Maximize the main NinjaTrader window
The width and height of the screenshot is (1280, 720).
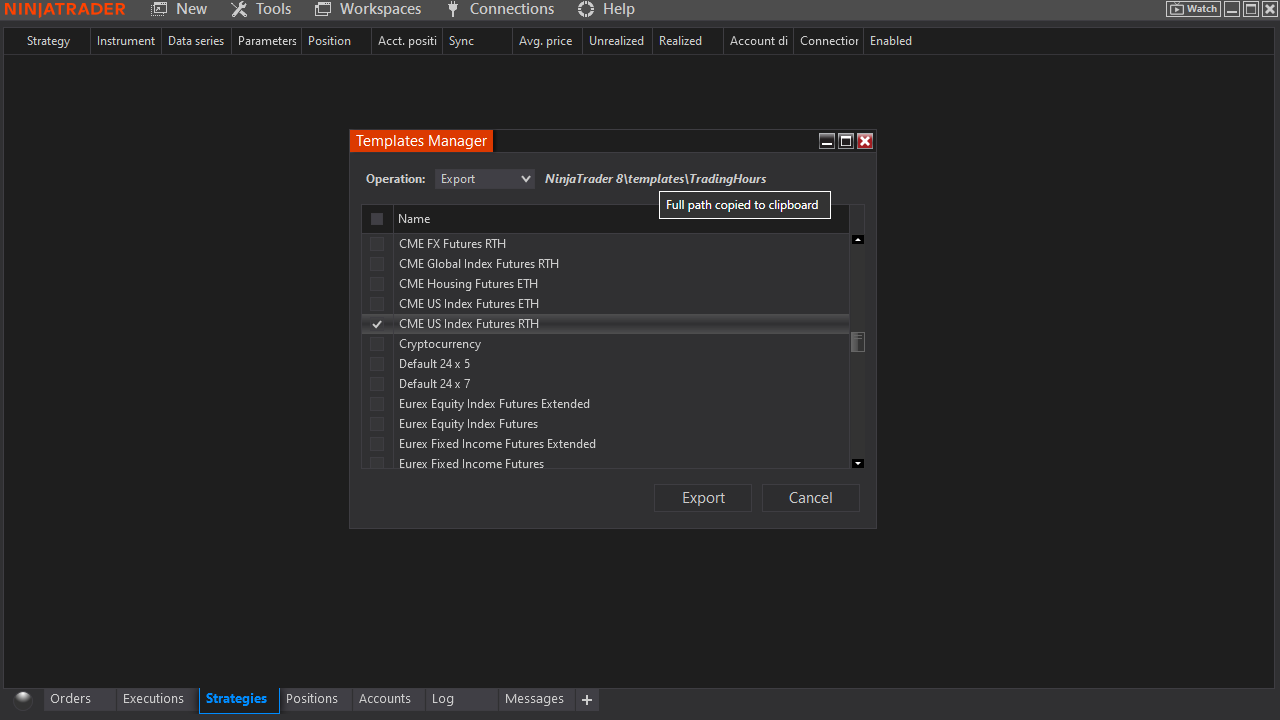1251,9
